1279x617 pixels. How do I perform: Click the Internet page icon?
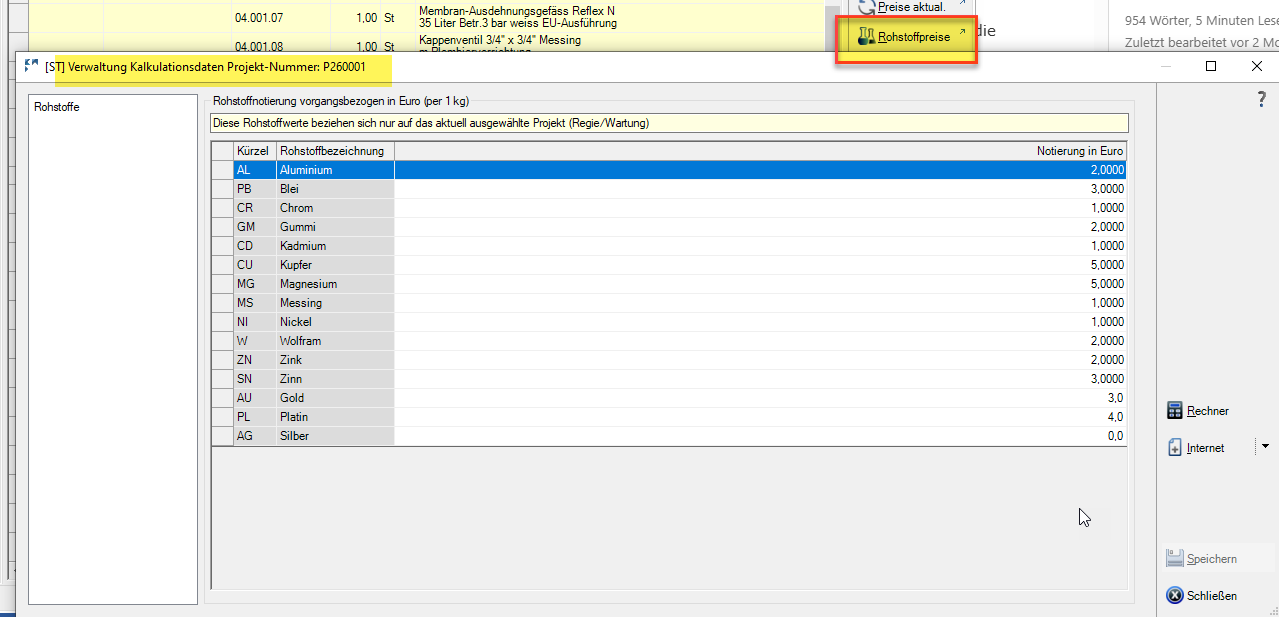pyautogui.click(x=1175, y=448)
